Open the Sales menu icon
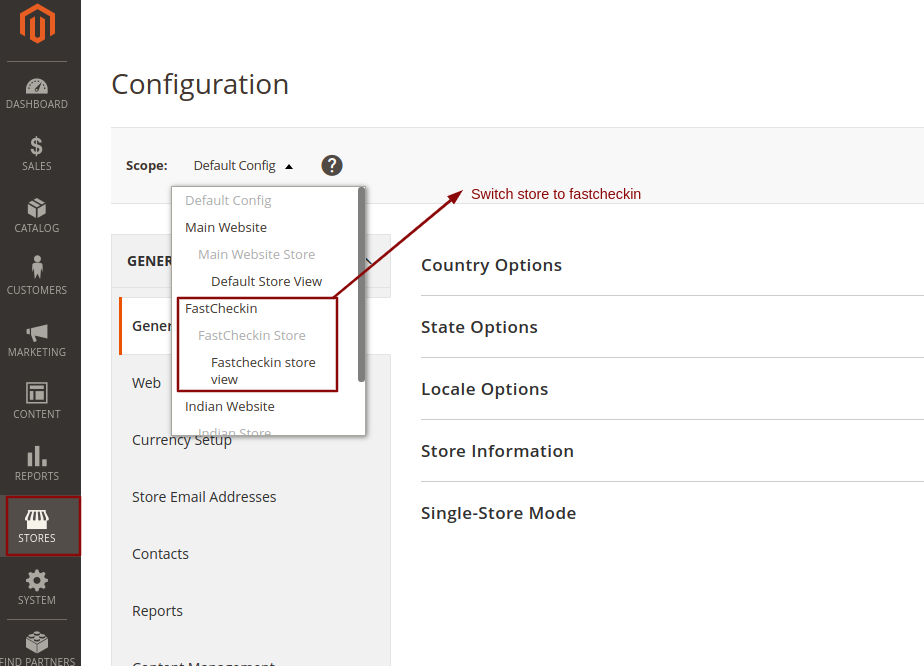The width and height of the screenshot is (924, 666). [37, 148]
